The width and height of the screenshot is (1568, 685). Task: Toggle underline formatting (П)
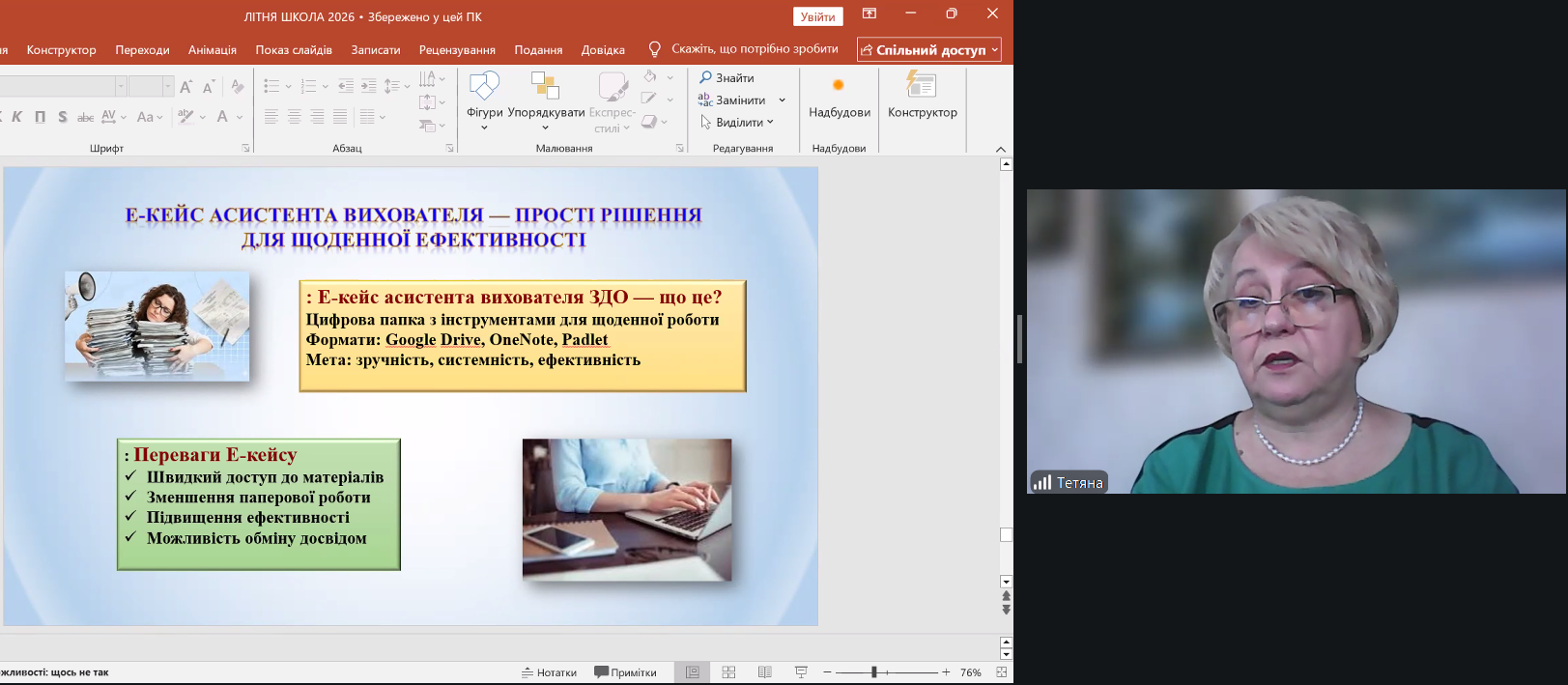[x=40, y=117]
